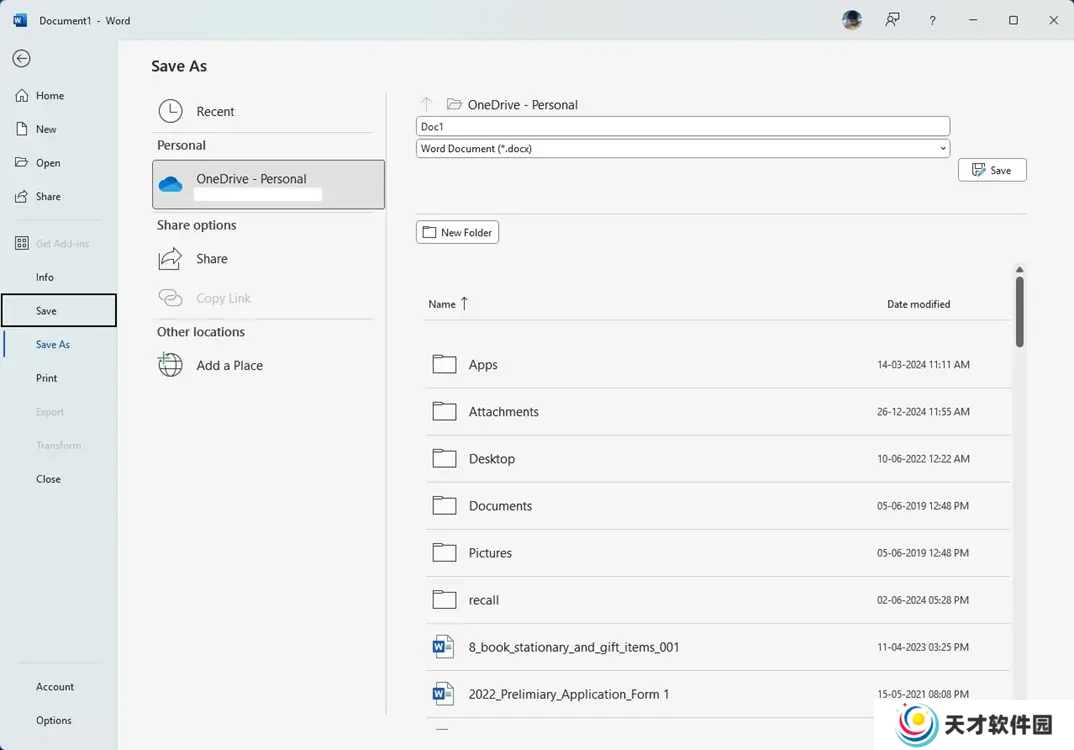Open the Account page

pyautogui.click(x=55, y=686)
